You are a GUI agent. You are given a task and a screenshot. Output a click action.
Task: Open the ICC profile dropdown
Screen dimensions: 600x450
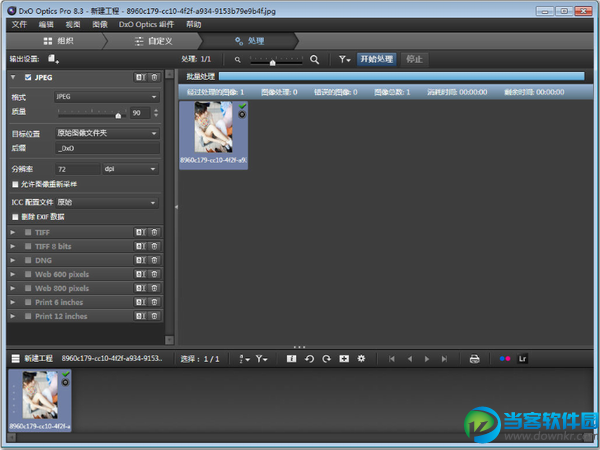tap(107, 201)
